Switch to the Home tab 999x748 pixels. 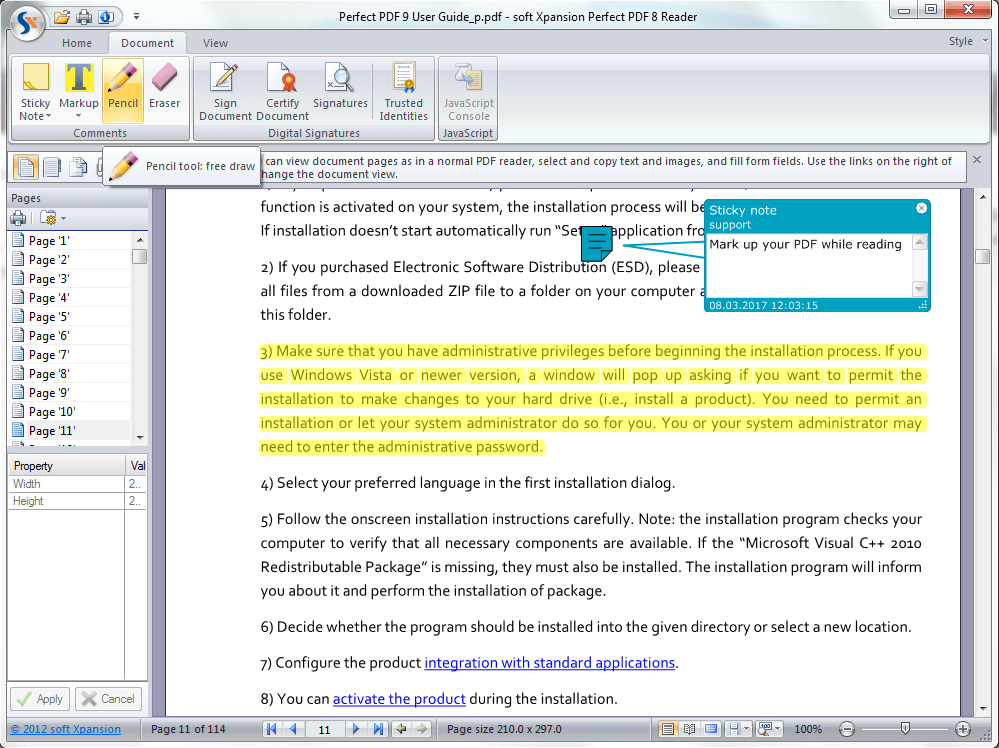pyautogui.click(x=77, y=43)
